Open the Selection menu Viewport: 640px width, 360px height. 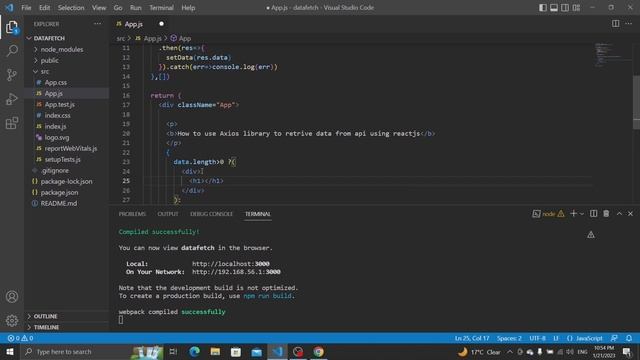coord(71,8)
